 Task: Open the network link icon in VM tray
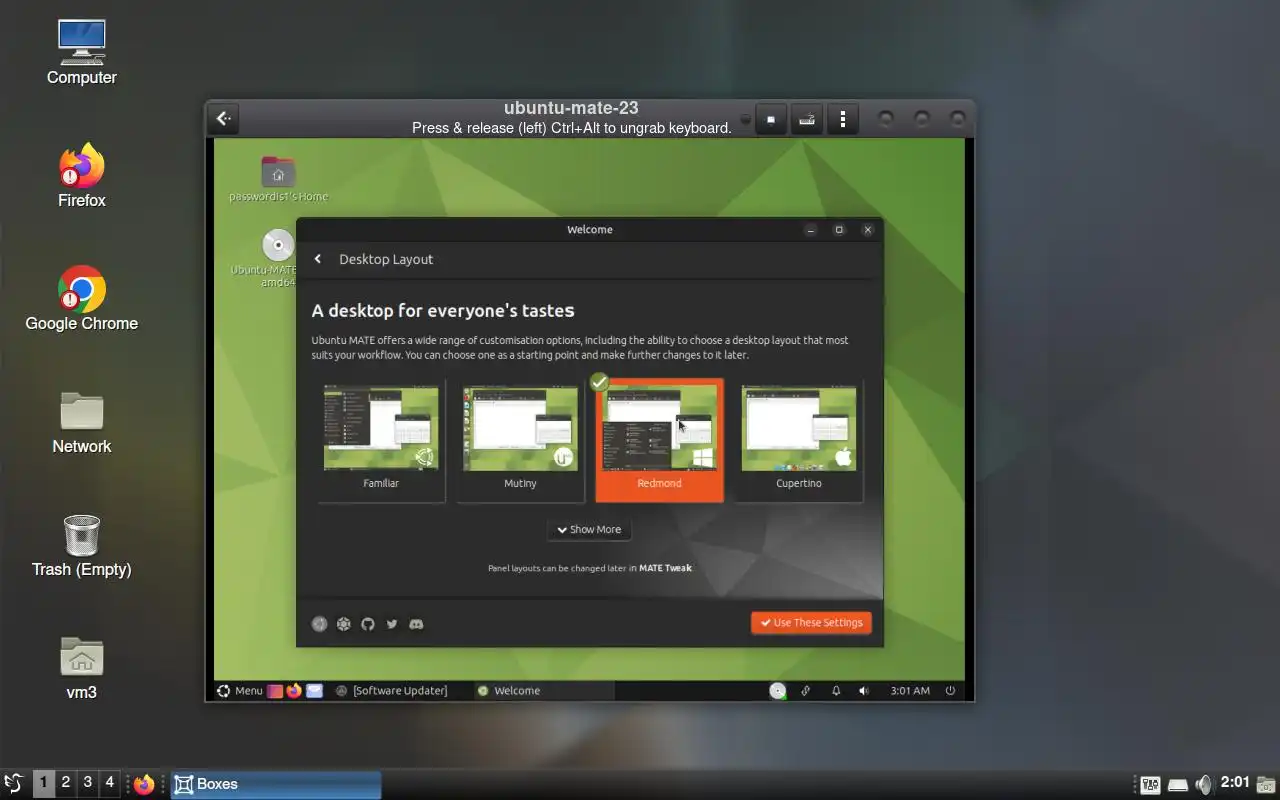(806, 691)
